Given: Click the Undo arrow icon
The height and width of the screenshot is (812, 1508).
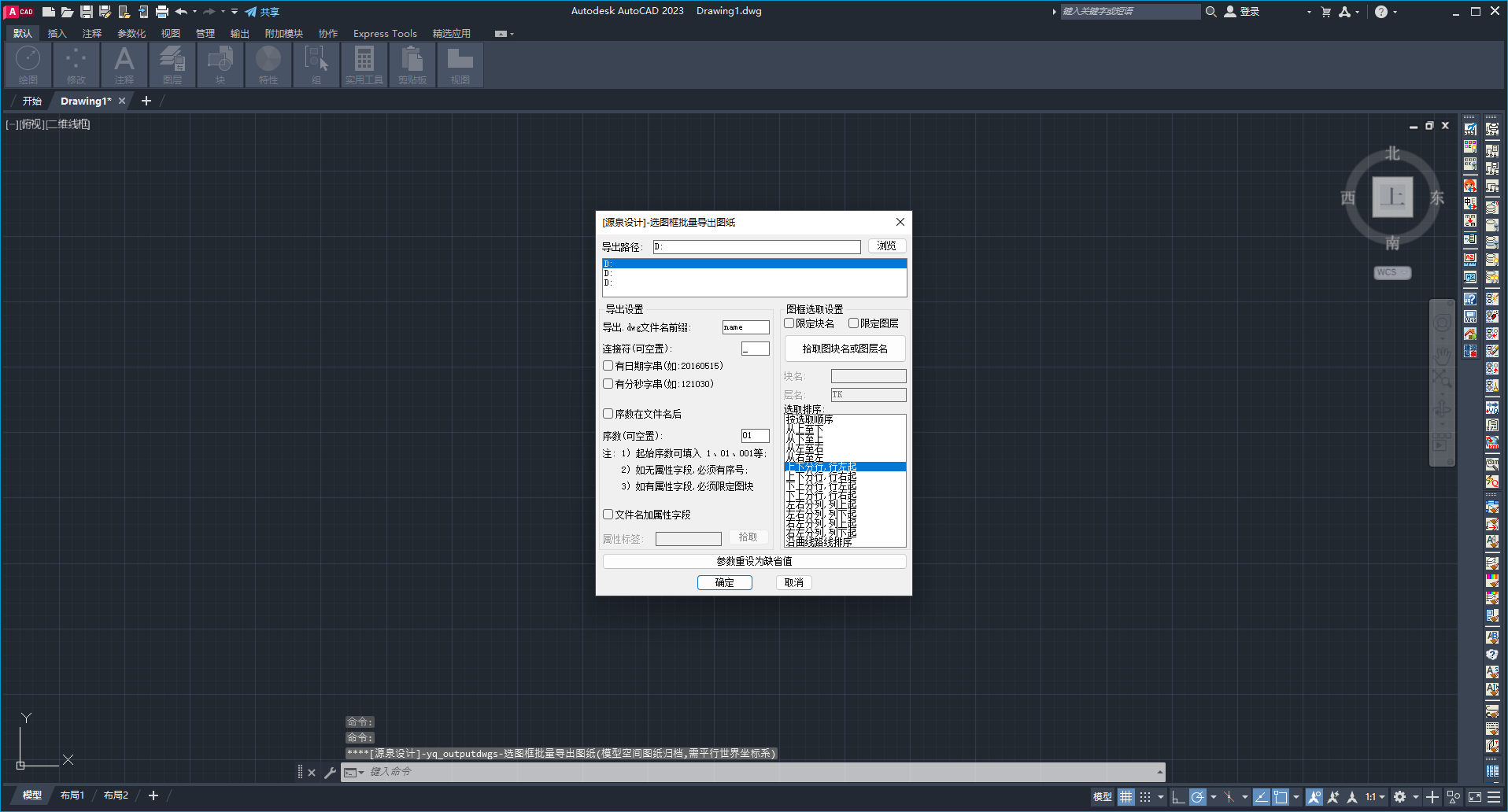Looking at the screenshot, I should 181,12.
